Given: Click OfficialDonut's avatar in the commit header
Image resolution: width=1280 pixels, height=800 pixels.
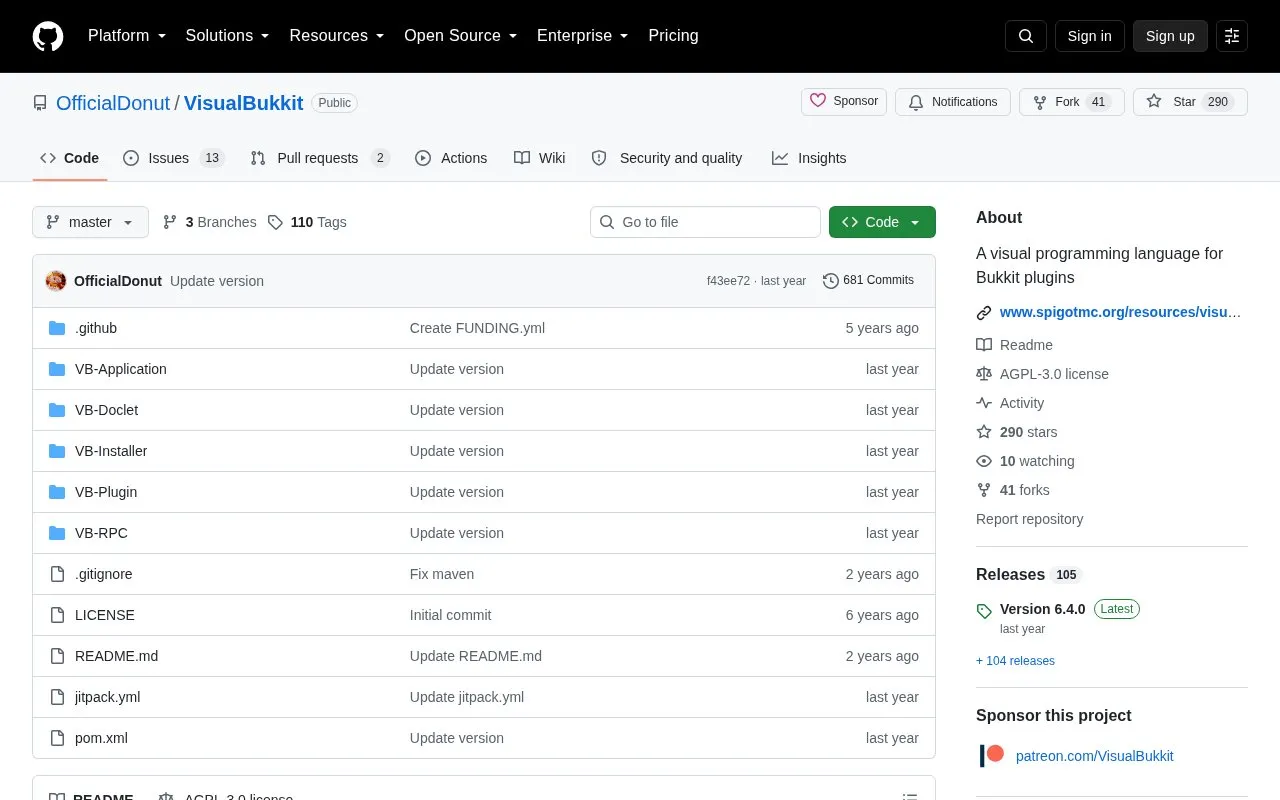Looking at the screenshot, I should coord(56,281).
